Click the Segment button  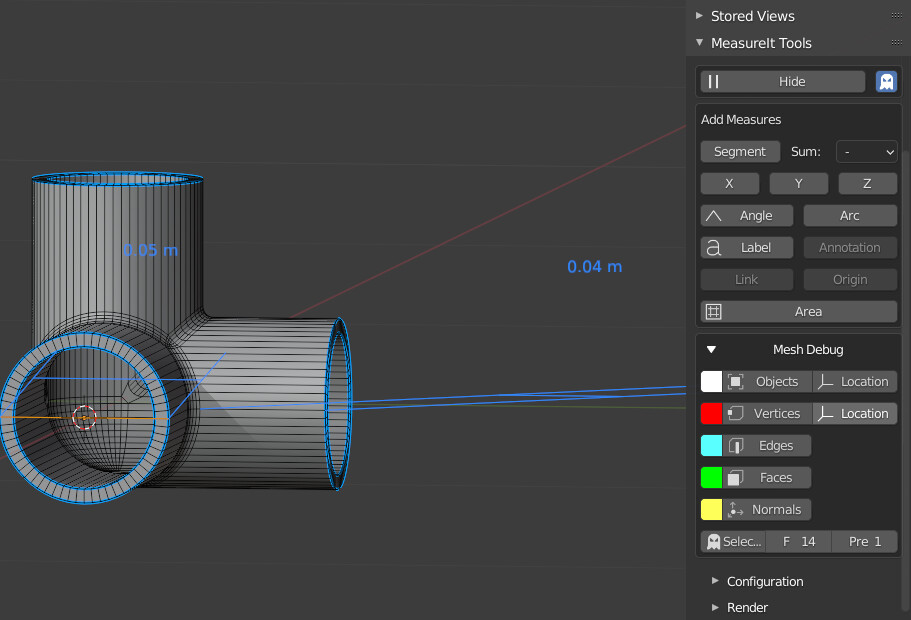pos(740,151)
